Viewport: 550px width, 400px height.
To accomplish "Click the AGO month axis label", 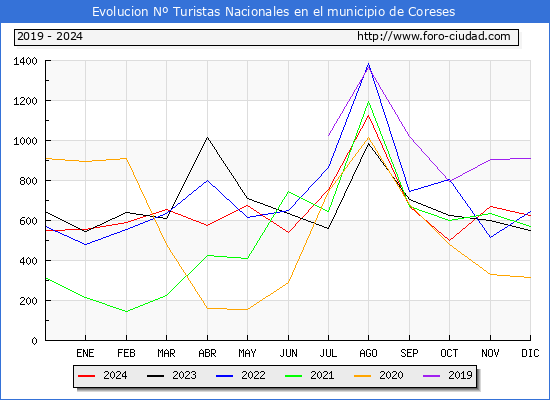I will [x=368, y=353].
